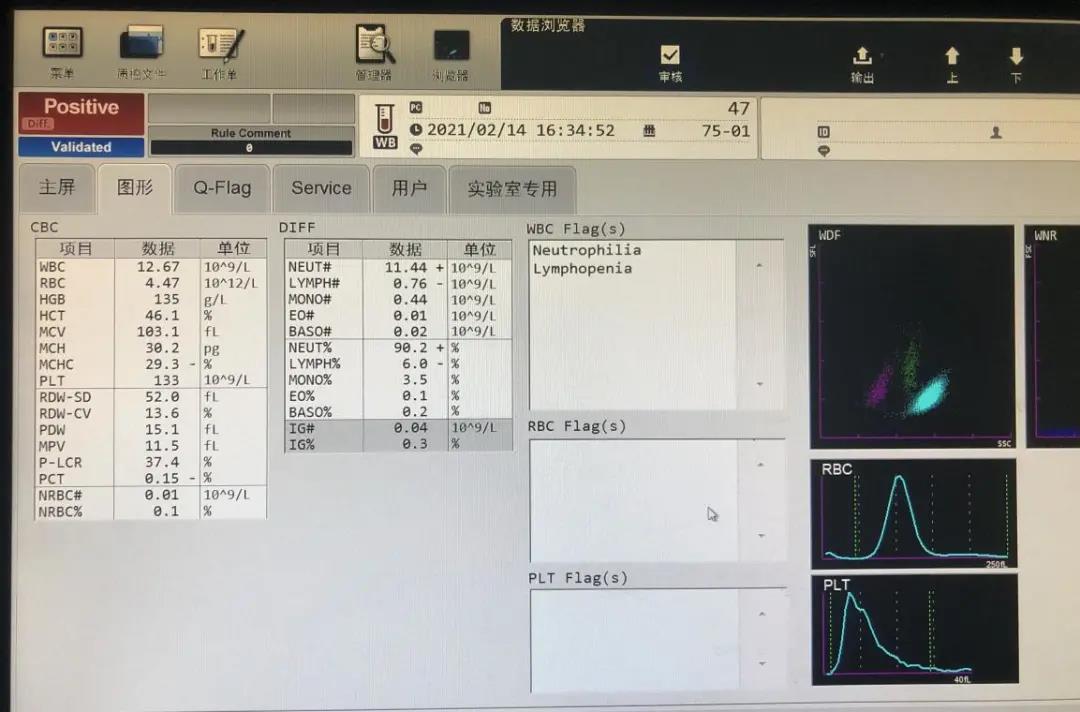Click the Rule Comment box
The height and width of the screenshot is (712, 1080).
click(x=251, y=141)
